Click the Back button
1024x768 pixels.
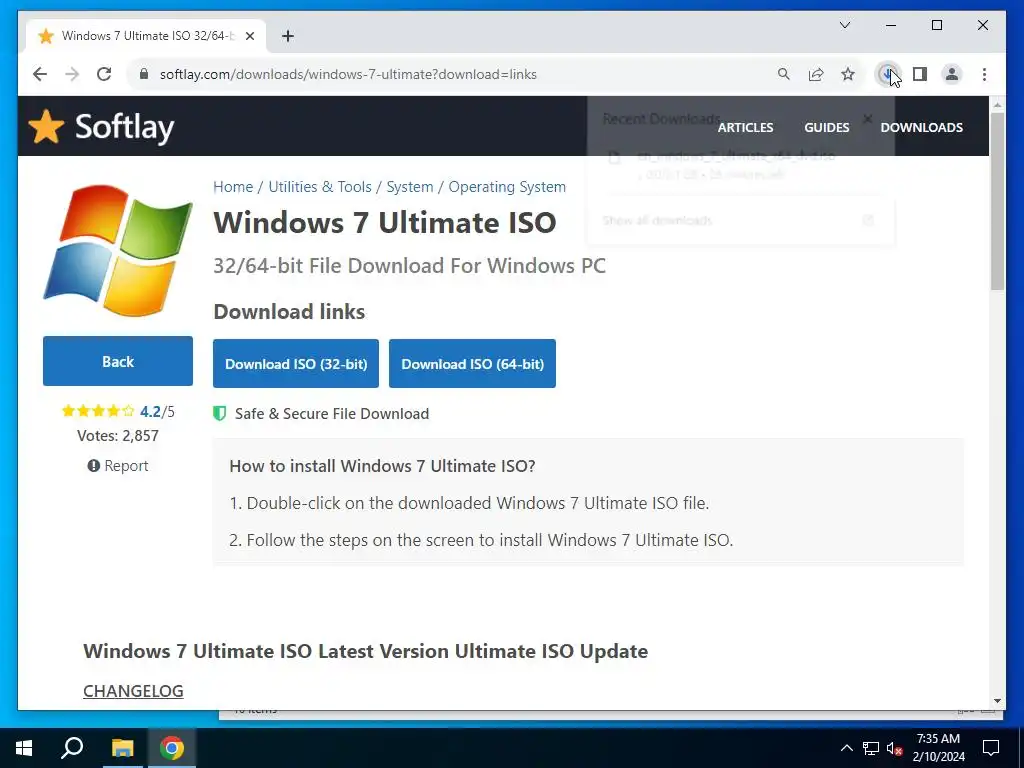tap(118, 361)
